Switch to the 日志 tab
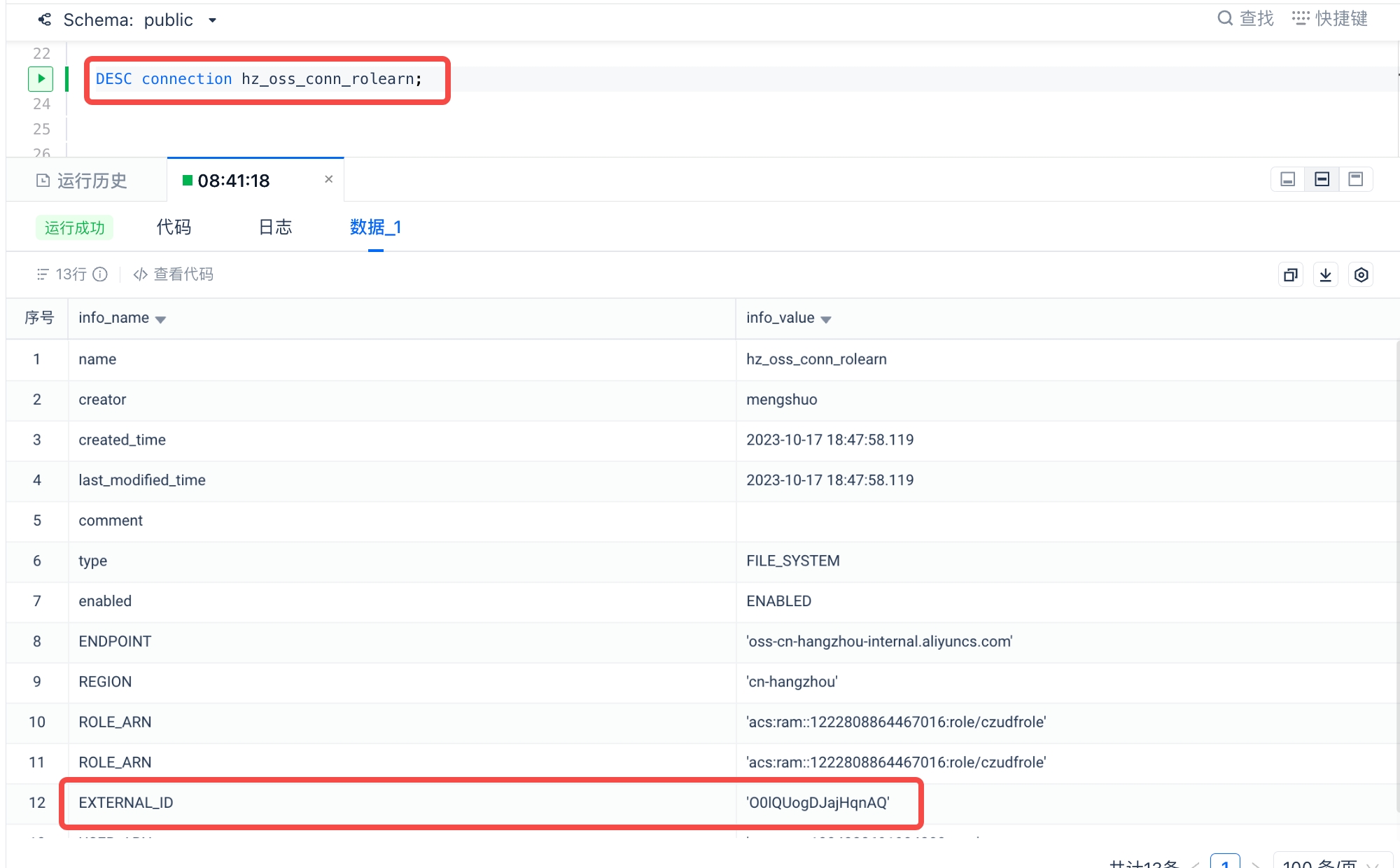The height and width of the screenshot is (868, 1400). 275,227
